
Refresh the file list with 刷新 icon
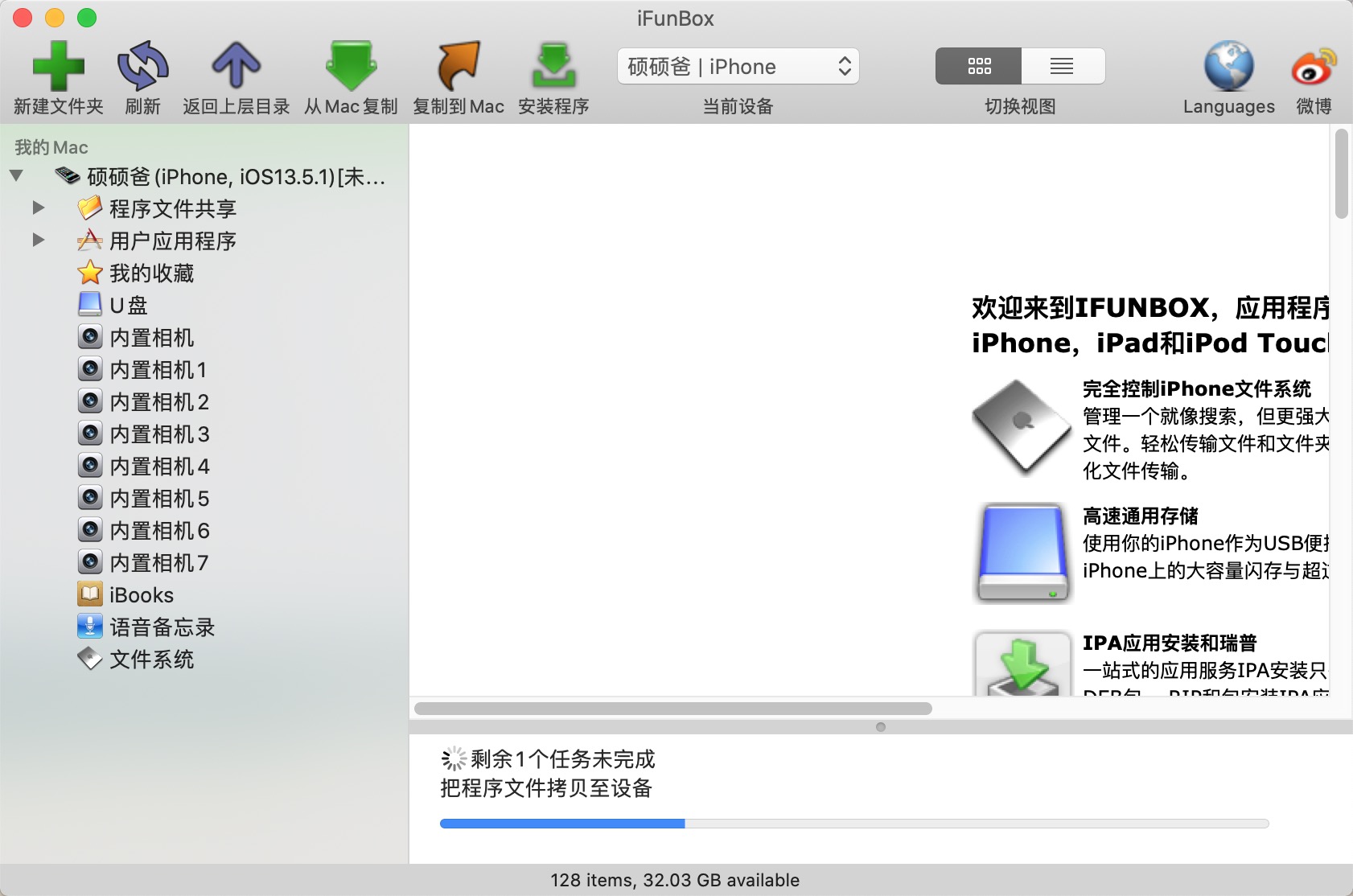coord(142,65)
